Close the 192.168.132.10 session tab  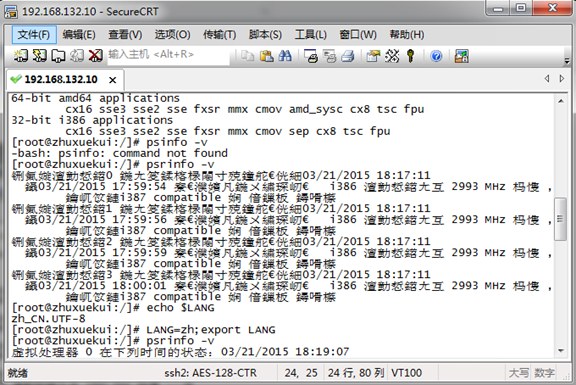tap(113, 80)
